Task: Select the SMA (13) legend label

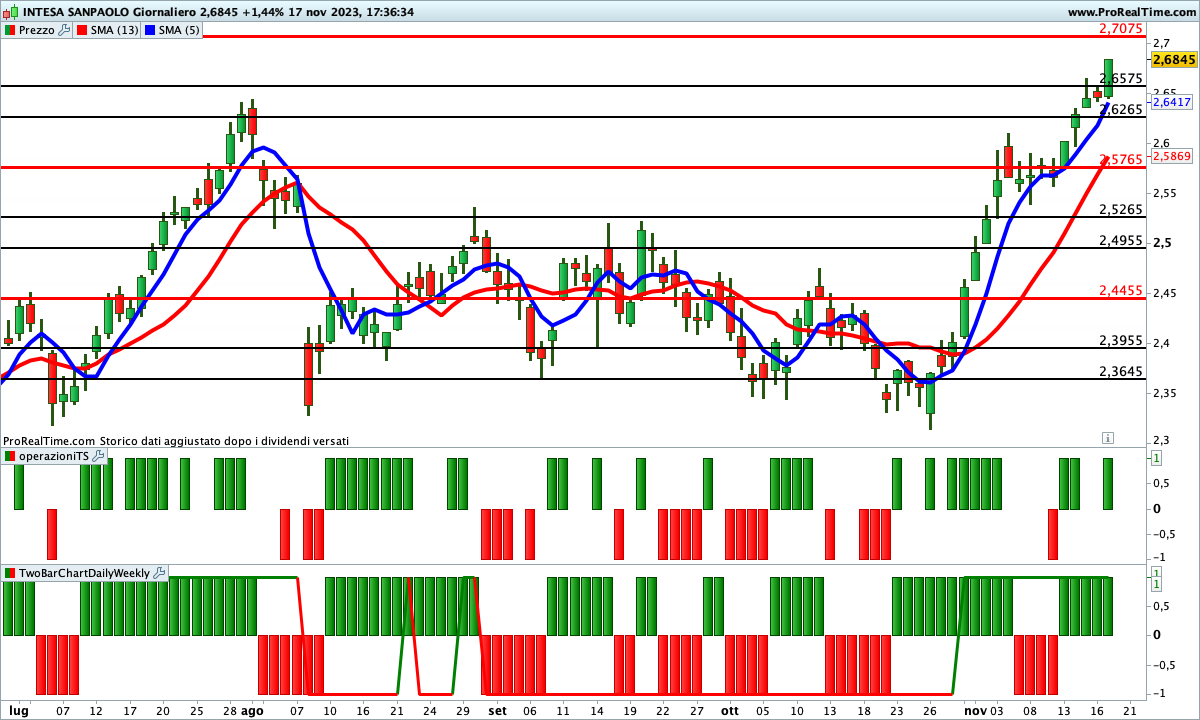Action: [x=115, y=30]
